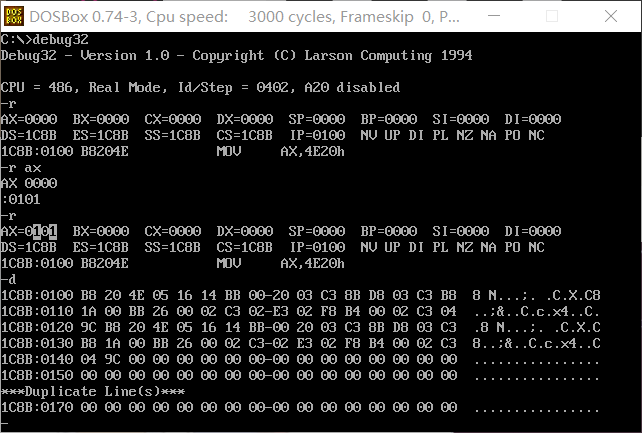
Task: Click the 'AX 0000' prompt line
Action: coord(29,183)
